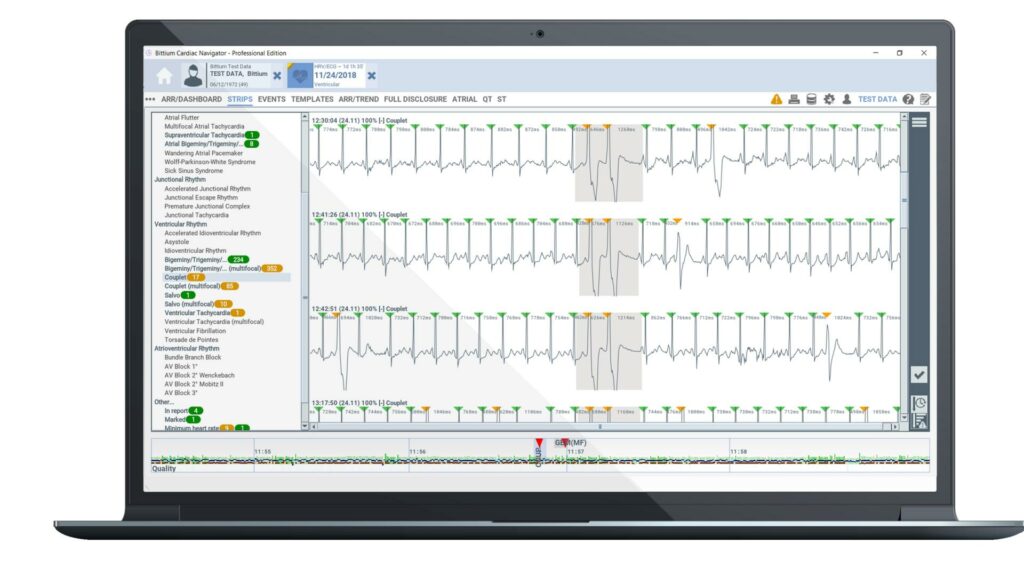Open the ATRIAL tab
This screenshot has height=576, width=1024.
[x=464, y=99]
